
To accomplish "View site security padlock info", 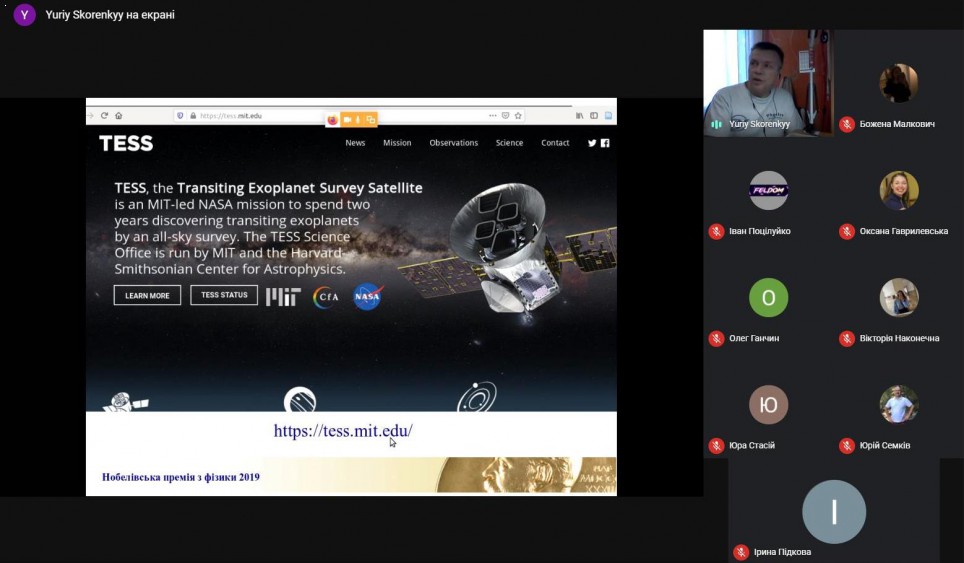I will click(193, 116).
